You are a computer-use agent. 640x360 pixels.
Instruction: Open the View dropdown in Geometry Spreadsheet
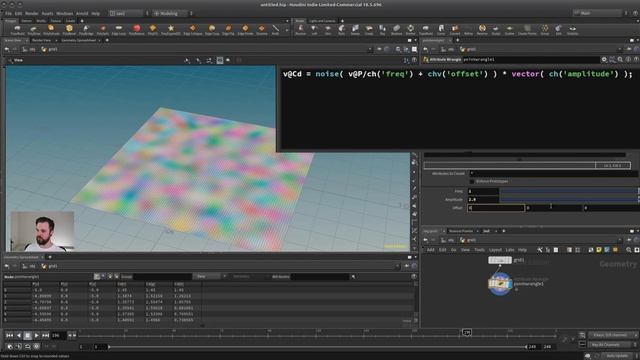209,277
